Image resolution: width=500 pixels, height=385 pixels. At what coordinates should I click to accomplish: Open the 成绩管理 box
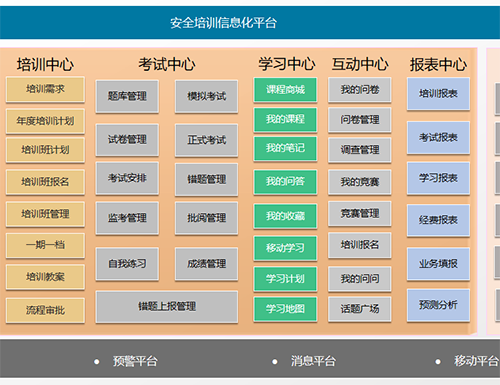207,264
